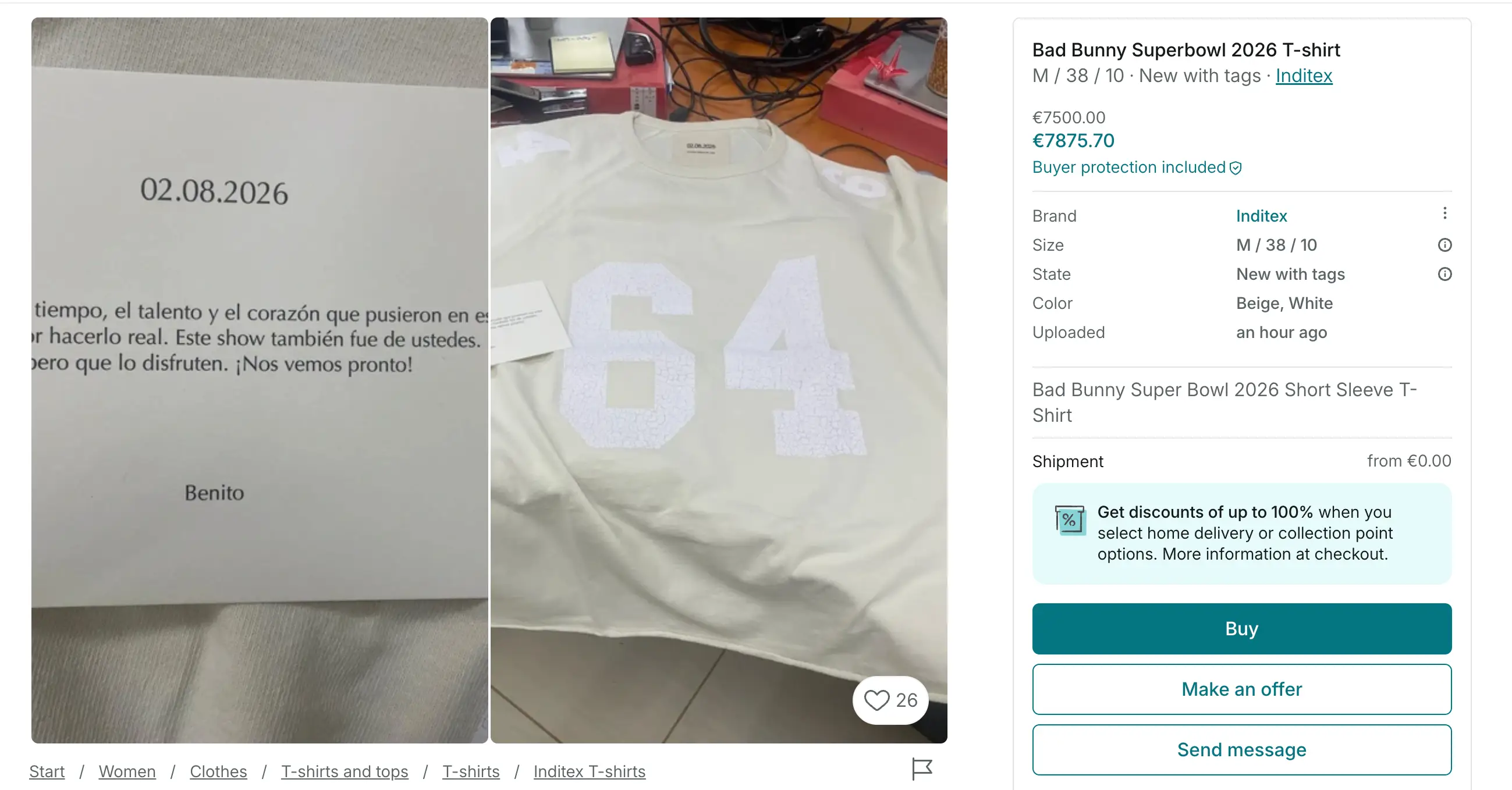View condition details via the State info icon

1444,274
